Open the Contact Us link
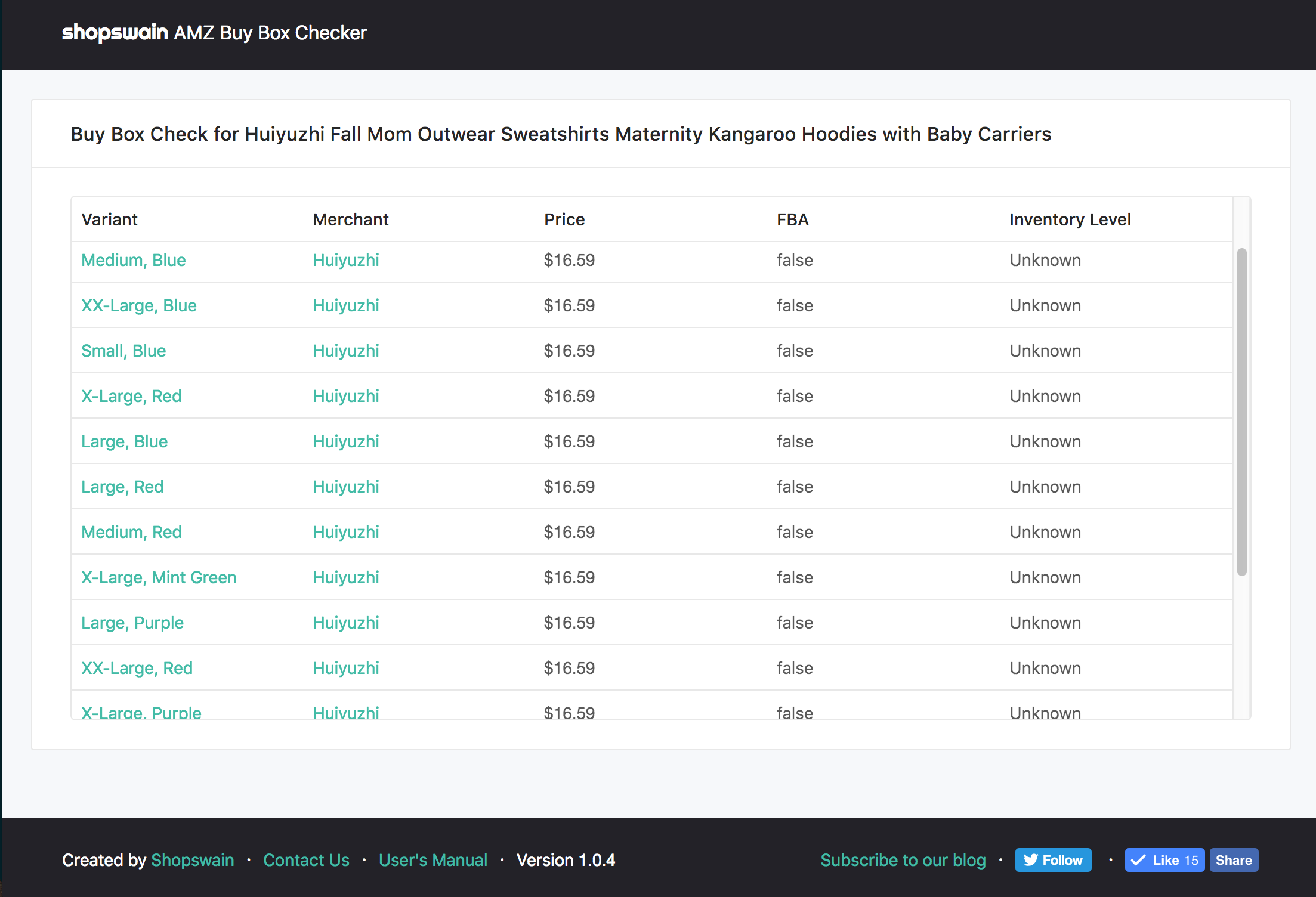1316x897 pixels. (x=307, y=860)
